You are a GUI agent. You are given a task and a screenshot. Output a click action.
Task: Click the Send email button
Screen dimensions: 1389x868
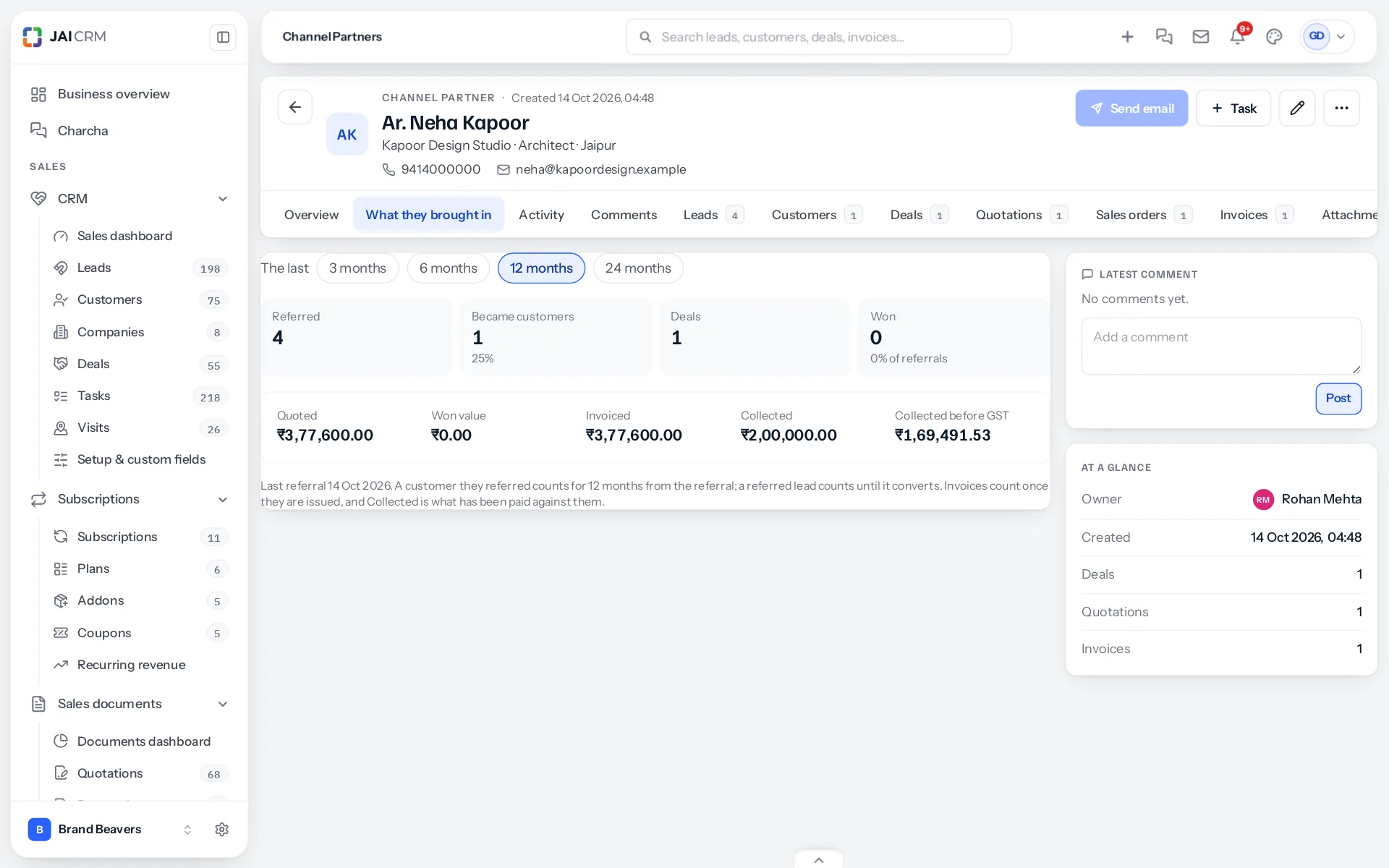[1131, 108]
